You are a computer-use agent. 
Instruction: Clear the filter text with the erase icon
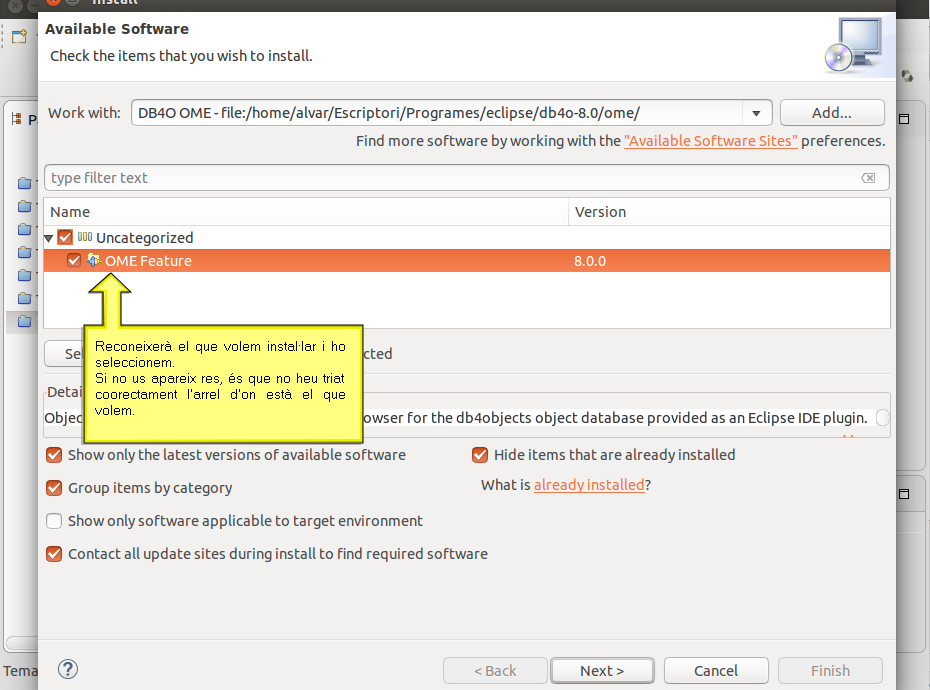click(x=868, y=178)
